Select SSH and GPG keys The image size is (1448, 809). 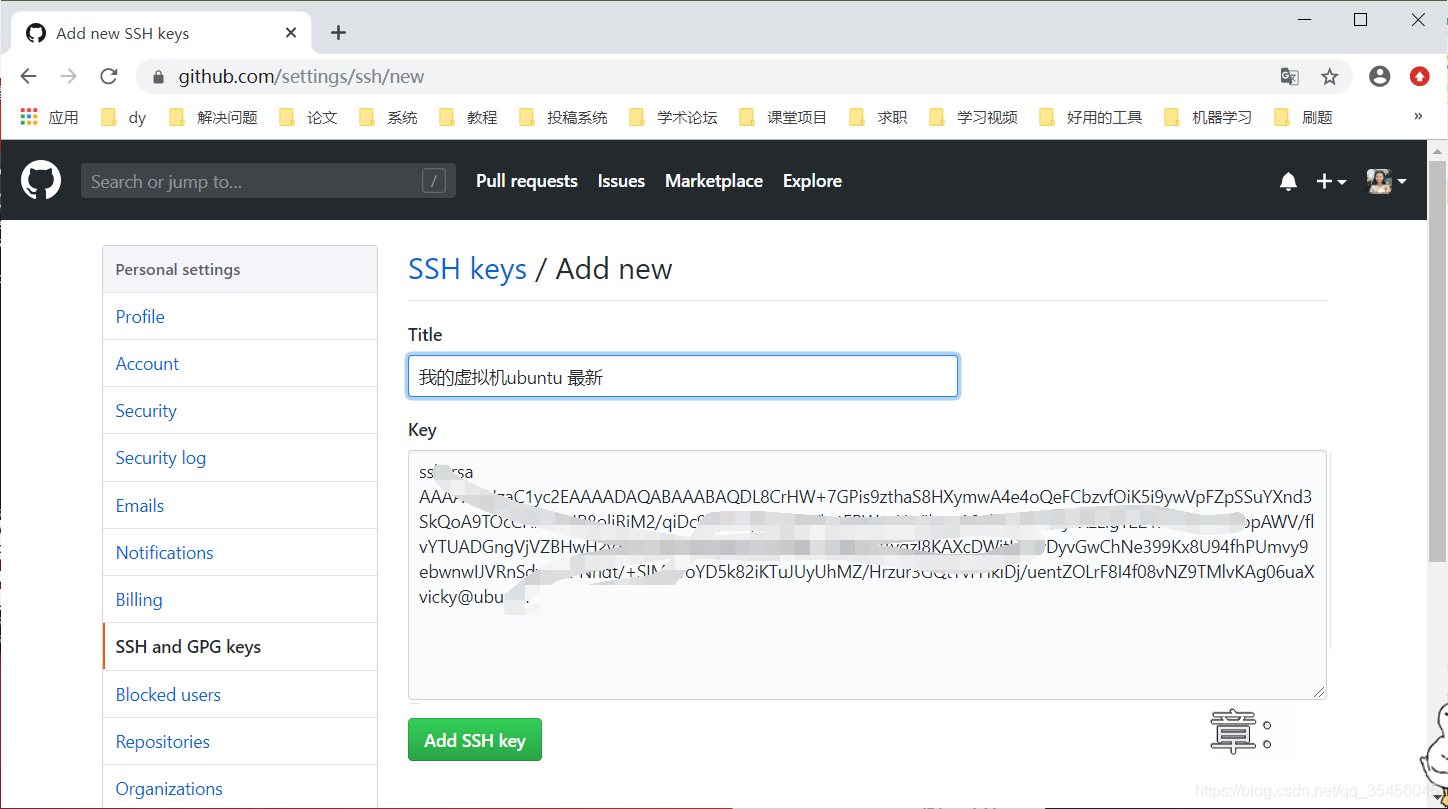point(240,647)
